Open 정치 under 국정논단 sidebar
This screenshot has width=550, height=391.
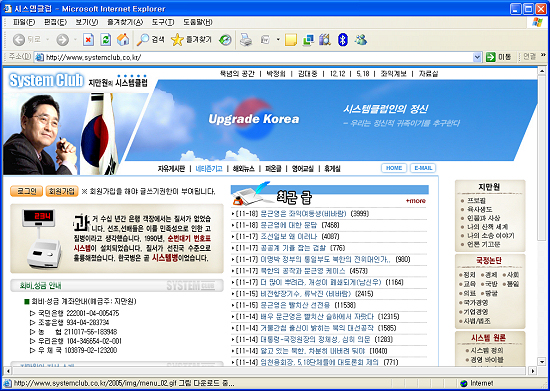point(469,275)
